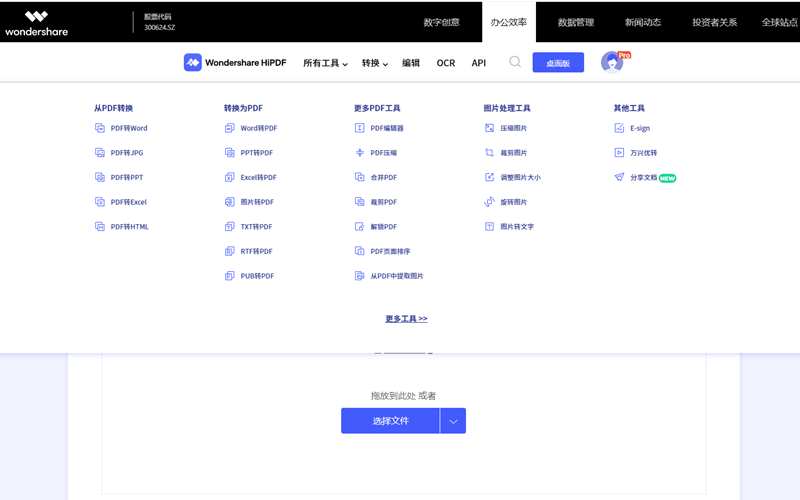Click the Wondershare HiPDF logo
The height and width of the screenshot is (500, 800).
tap(235, 63)
